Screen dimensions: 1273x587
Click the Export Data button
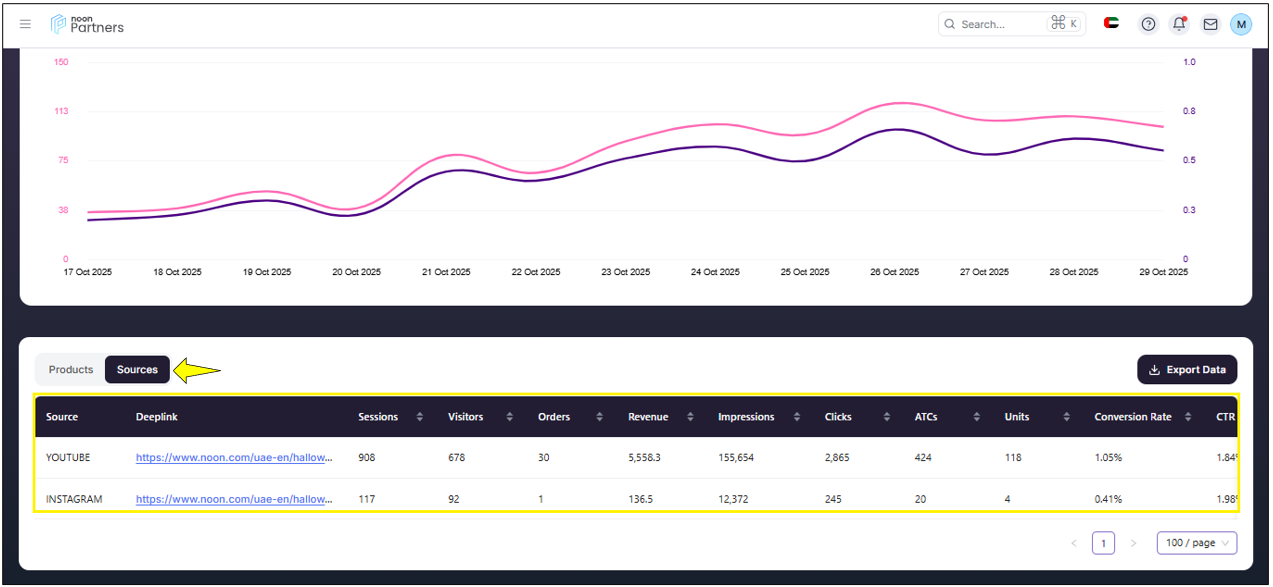(1187, 370)
